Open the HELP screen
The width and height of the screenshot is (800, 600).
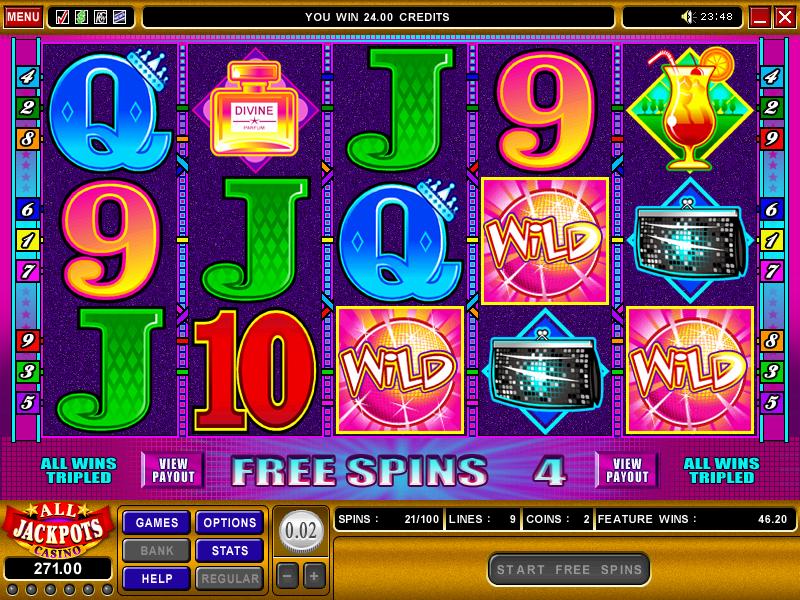coord(157,579)
